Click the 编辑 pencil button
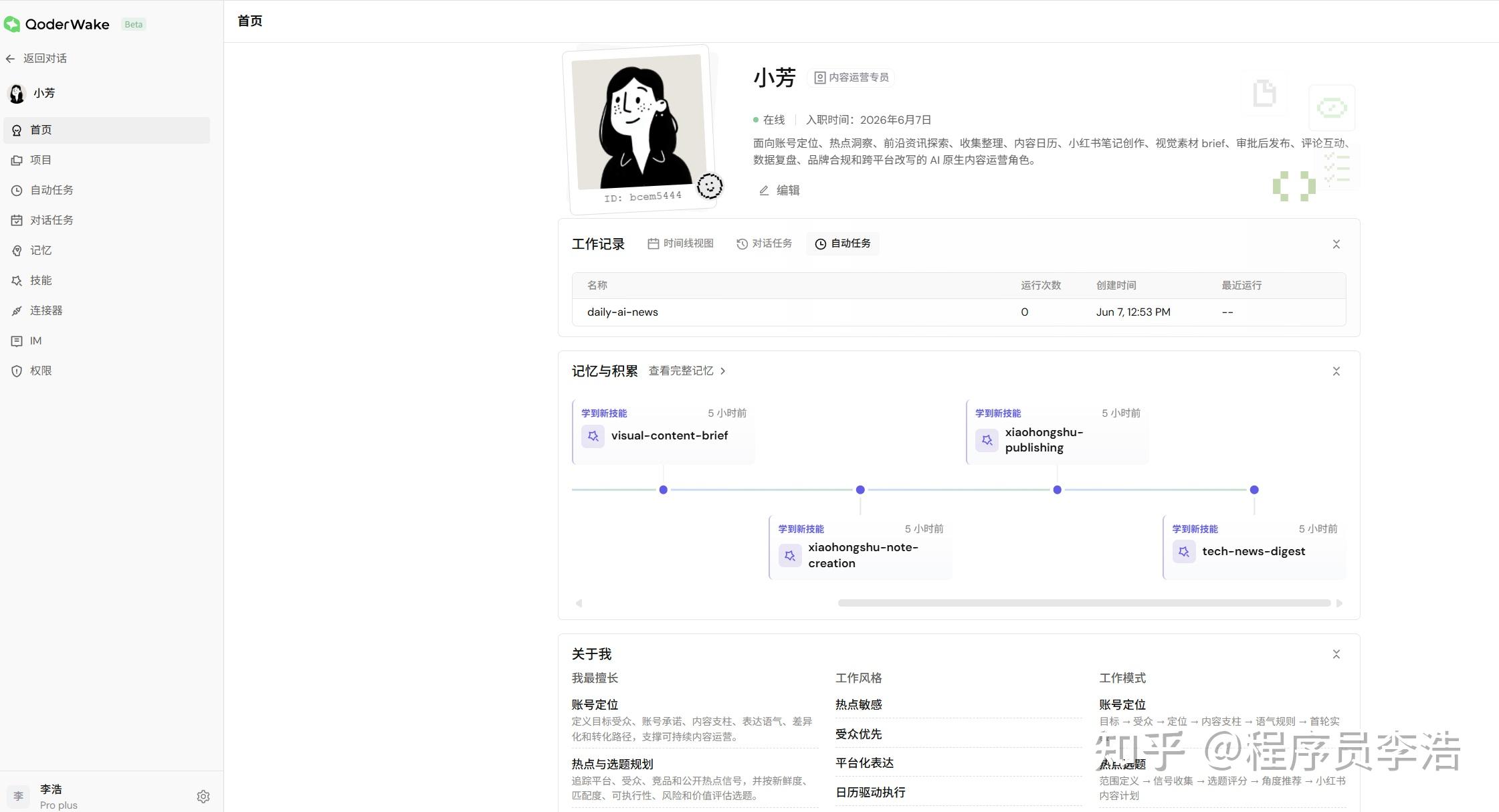Image resolution: width=1499 pixels, height=812 pixels. click(779, 191)
